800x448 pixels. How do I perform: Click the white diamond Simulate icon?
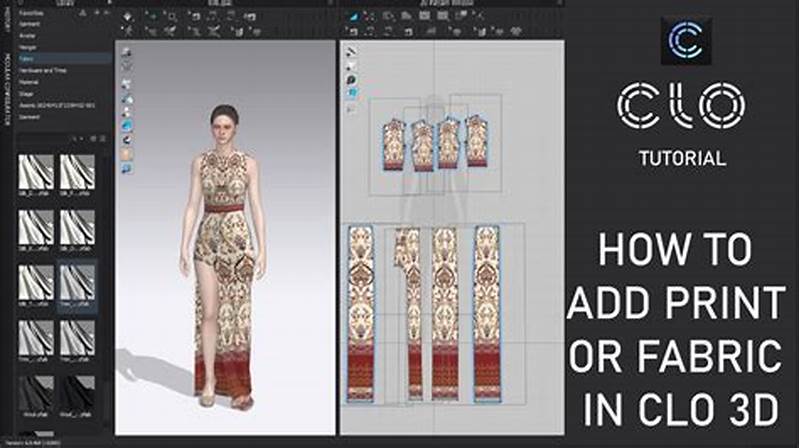pos(128,17)
